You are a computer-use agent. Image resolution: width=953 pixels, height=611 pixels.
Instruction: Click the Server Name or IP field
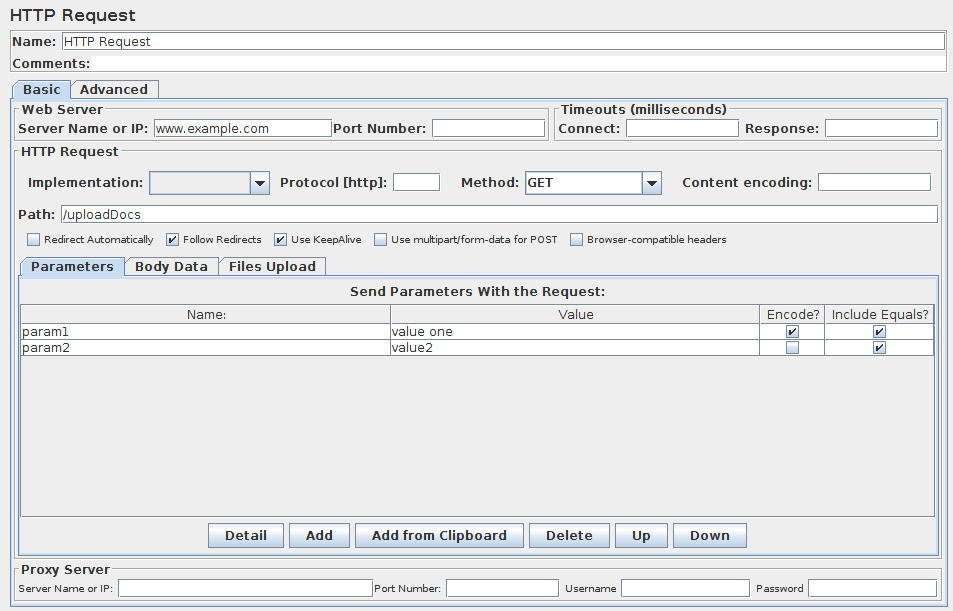point(242,128)
